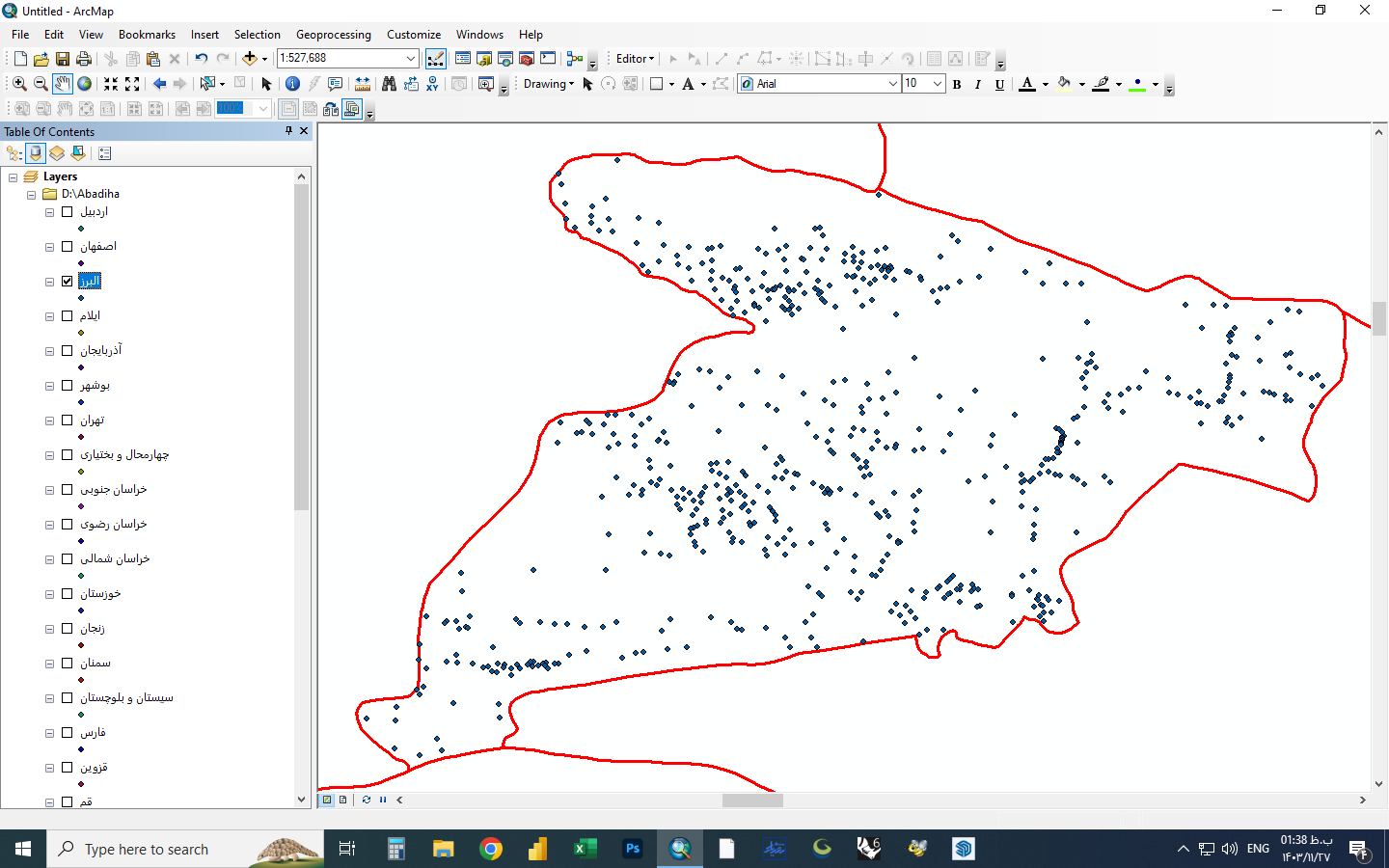1389x868 pixels.
Task: Collapse the D:\Abadiha folder node
Action: tap(32, 194)
